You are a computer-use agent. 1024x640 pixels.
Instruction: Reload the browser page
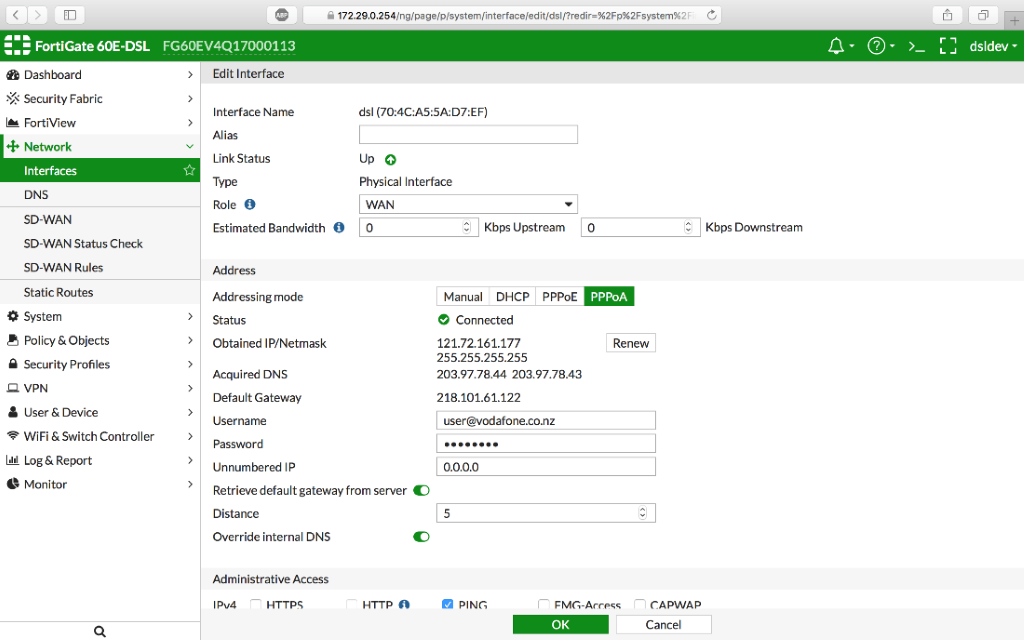[x=711, y=15]
